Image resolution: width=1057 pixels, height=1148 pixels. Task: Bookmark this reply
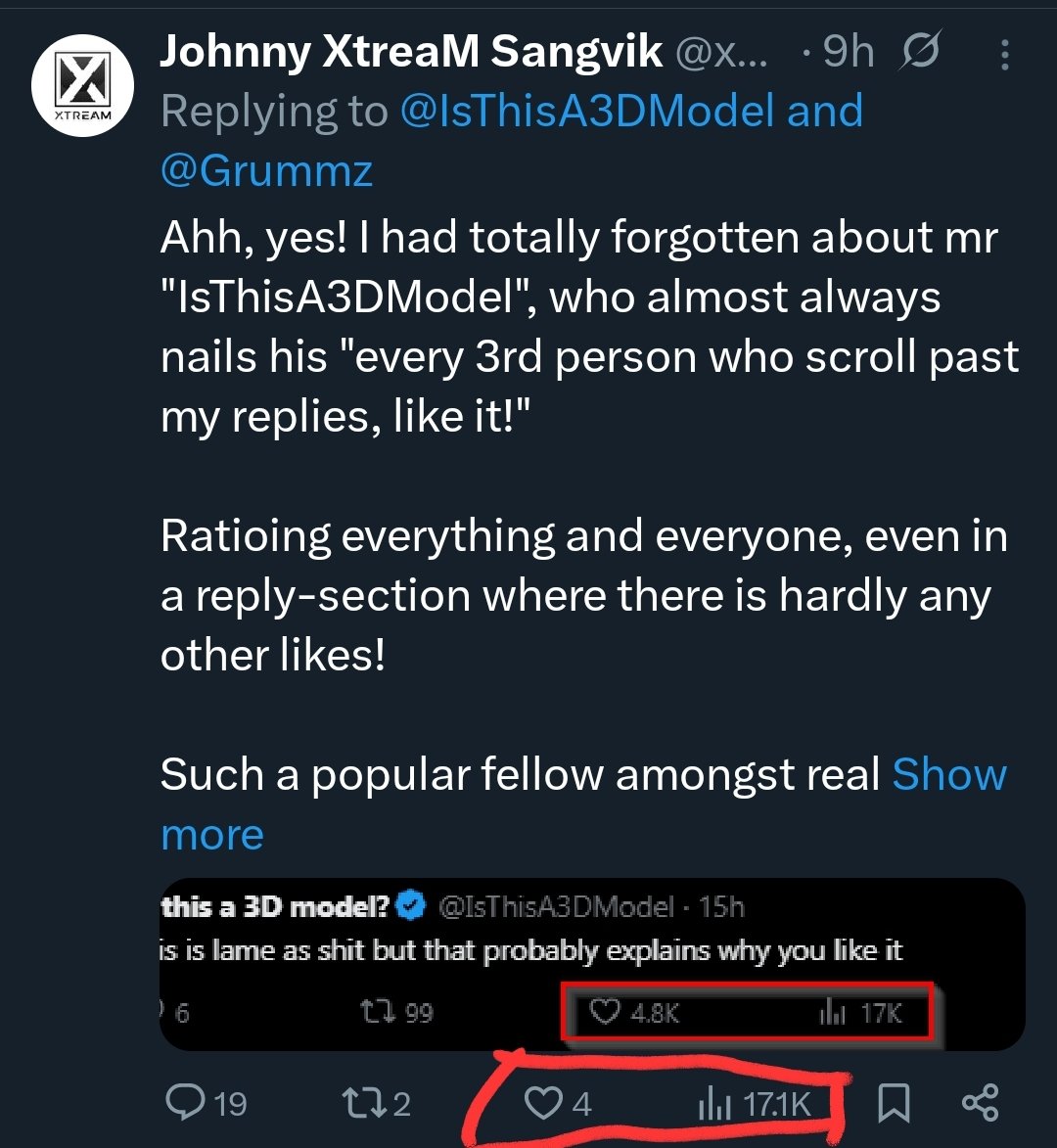pos(894,1103)
